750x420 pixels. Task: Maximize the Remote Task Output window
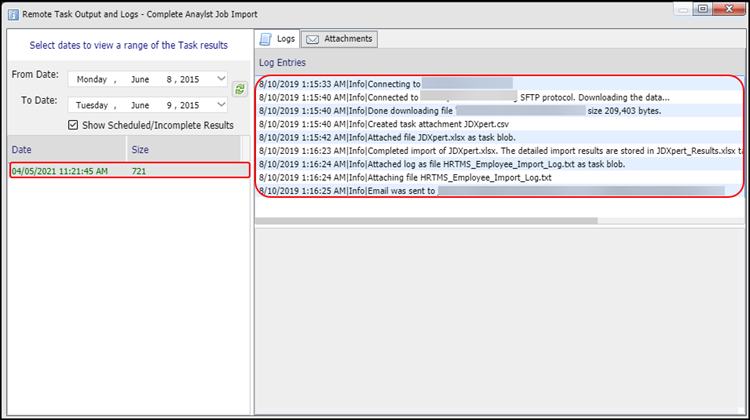pos(703,9)
